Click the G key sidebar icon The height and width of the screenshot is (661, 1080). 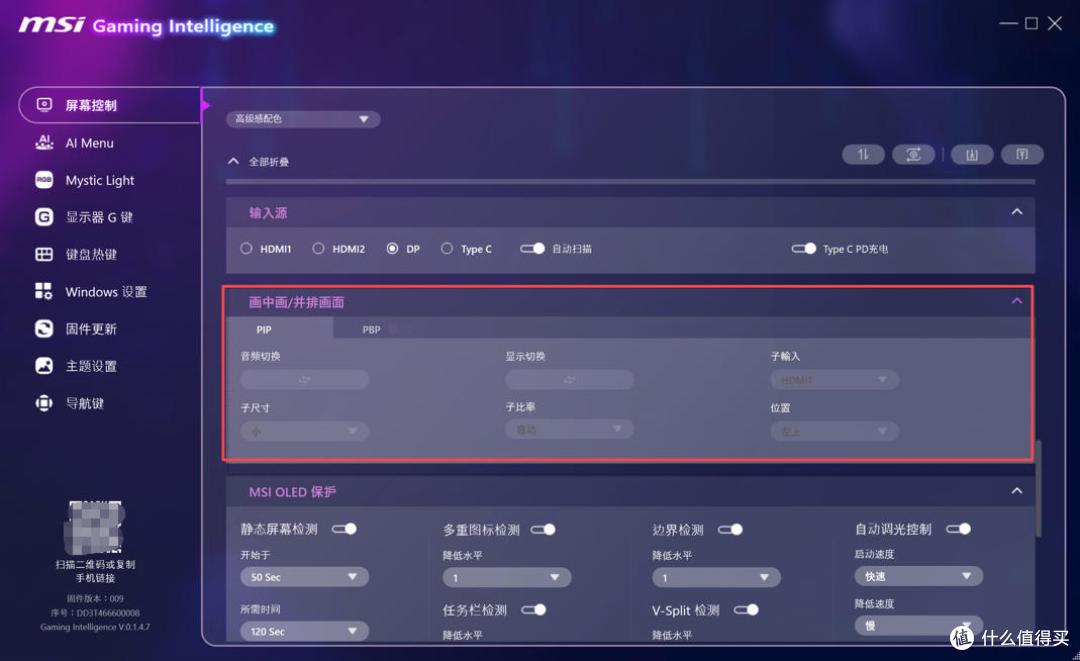pyautogui.click(x=44, y=217)
